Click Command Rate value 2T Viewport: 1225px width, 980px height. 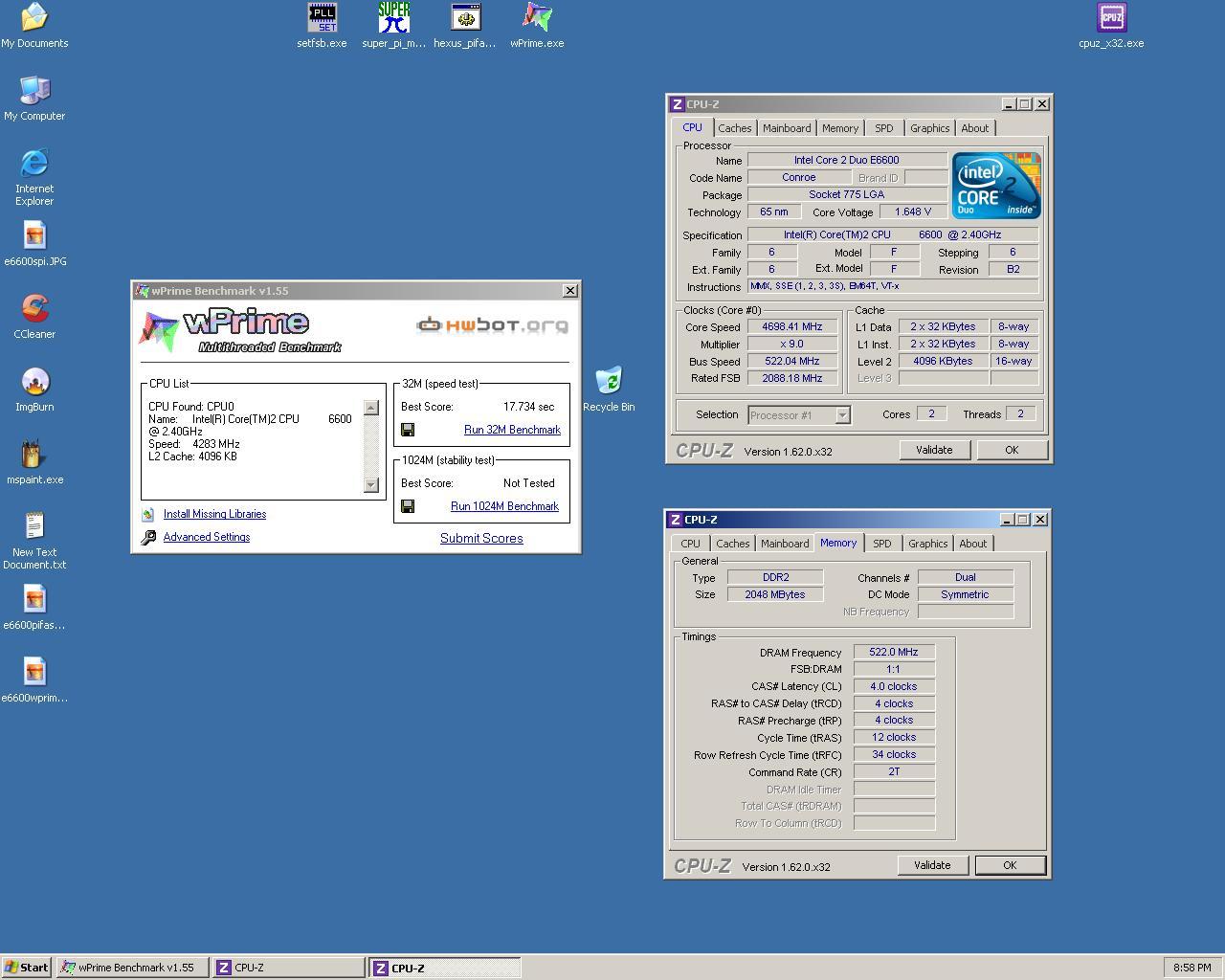894,771
